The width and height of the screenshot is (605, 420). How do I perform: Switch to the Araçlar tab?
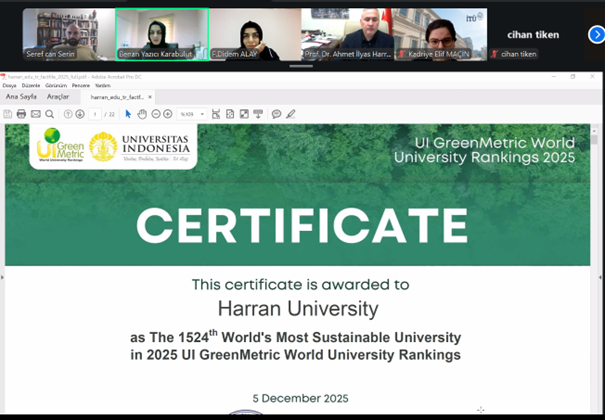[58, 97]
